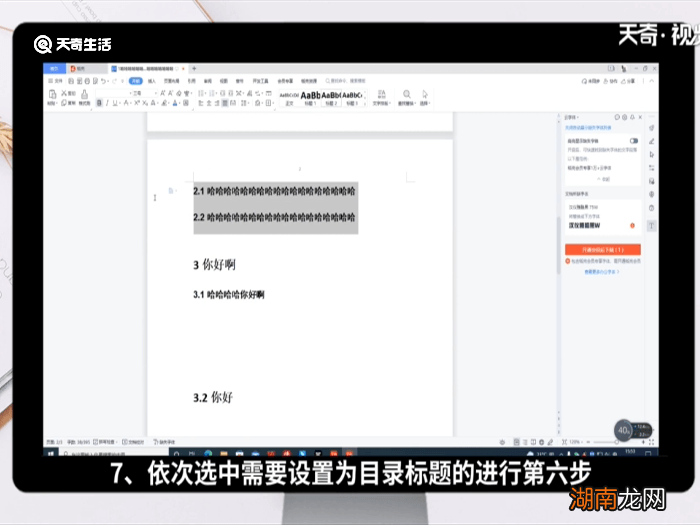700x525 pixels.
Task: Click the orange download fonts button
Action: click(603, 250)
